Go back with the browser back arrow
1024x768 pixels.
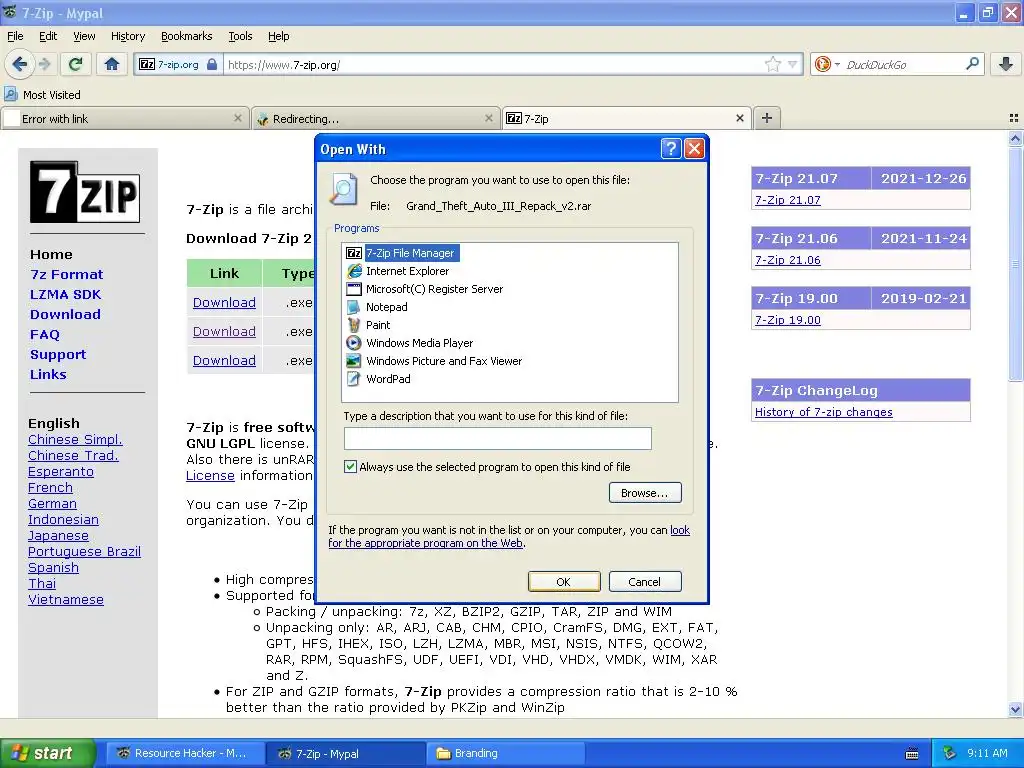pyautogui.click(x=19, y=64)
